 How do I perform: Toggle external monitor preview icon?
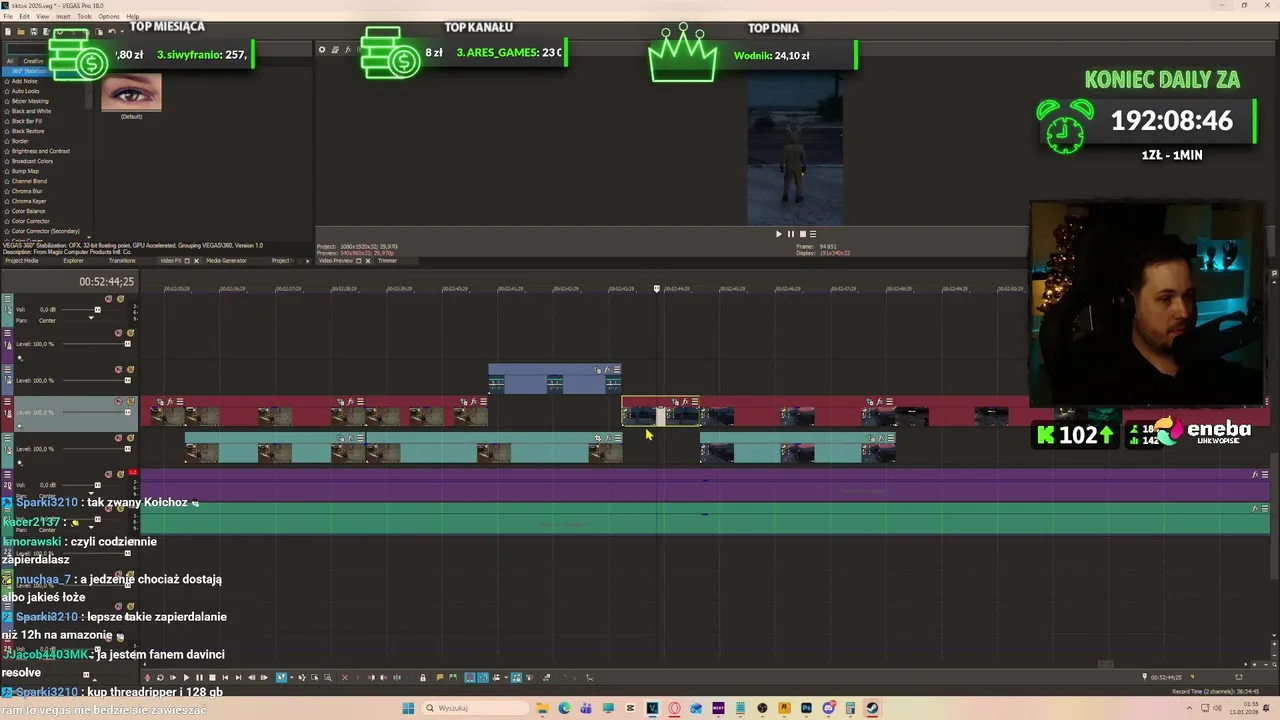(335, 49)
